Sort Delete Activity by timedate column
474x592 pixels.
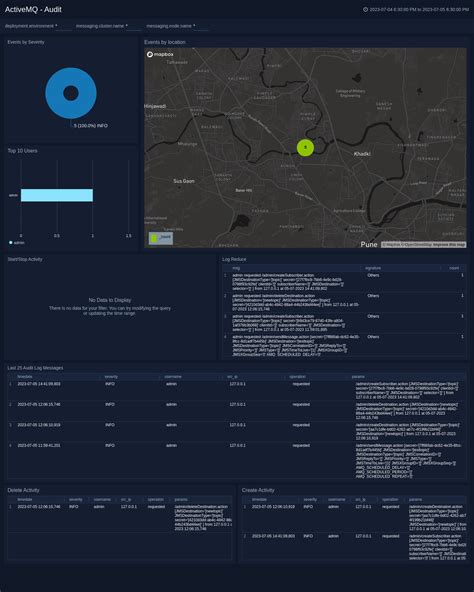(25, 500)
